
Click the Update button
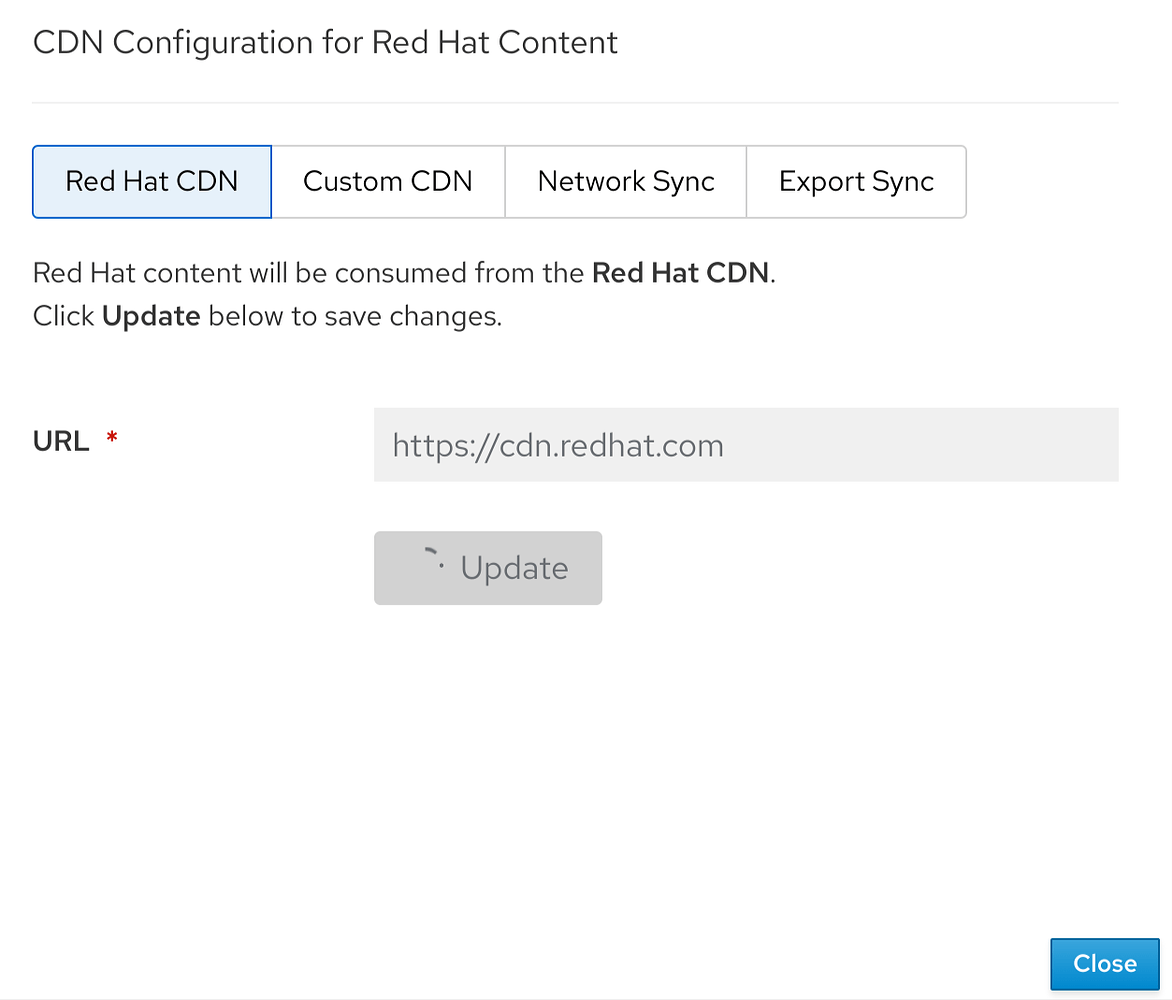[487, 567]
